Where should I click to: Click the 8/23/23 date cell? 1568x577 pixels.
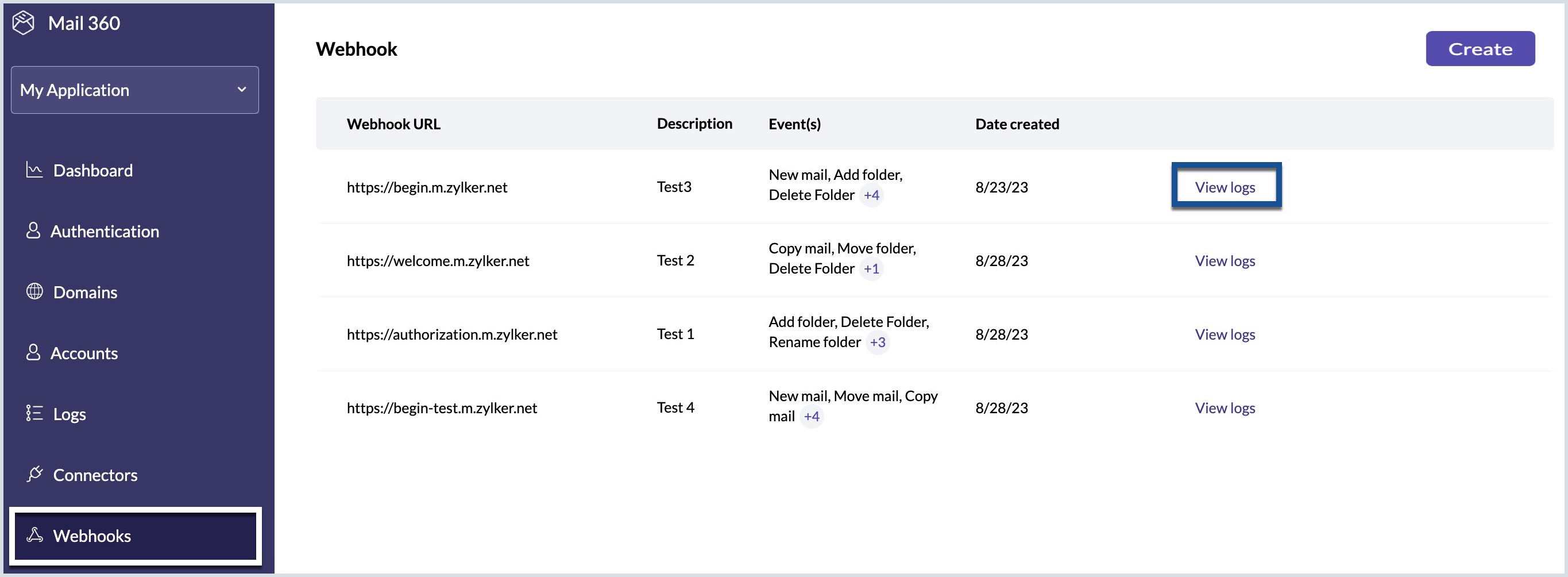[1001, 187]
